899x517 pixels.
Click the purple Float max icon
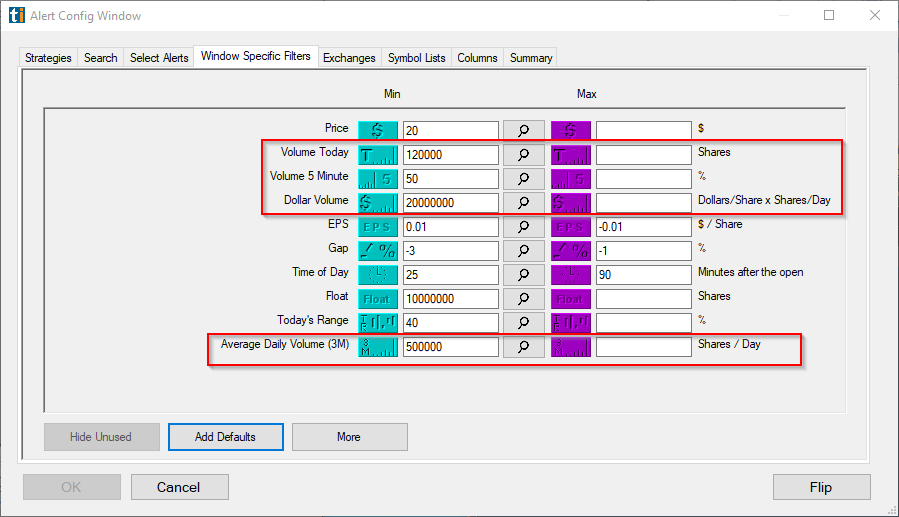point(570,299)
